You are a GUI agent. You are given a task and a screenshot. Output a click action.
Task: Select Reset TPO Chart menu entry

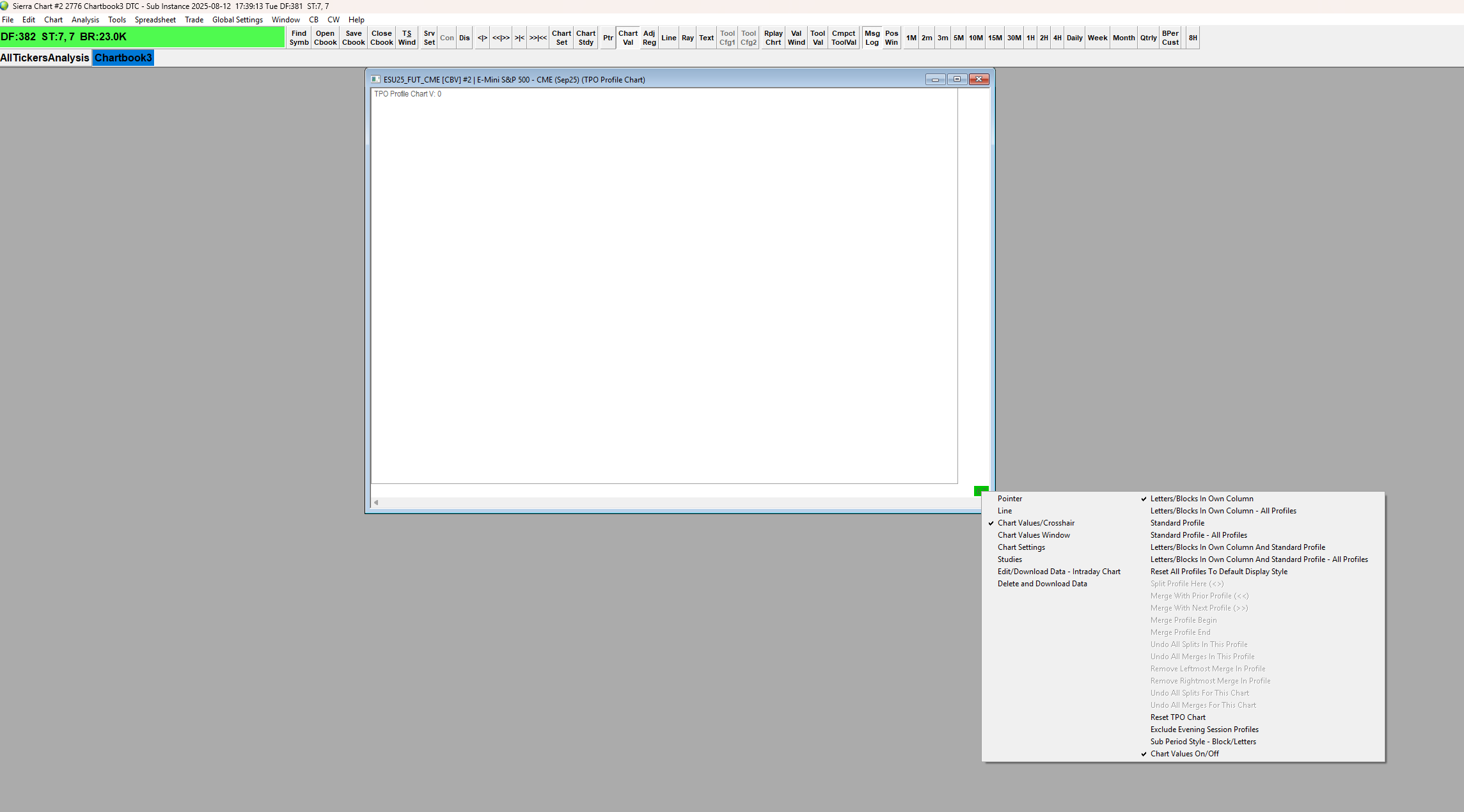point(1177,717)
